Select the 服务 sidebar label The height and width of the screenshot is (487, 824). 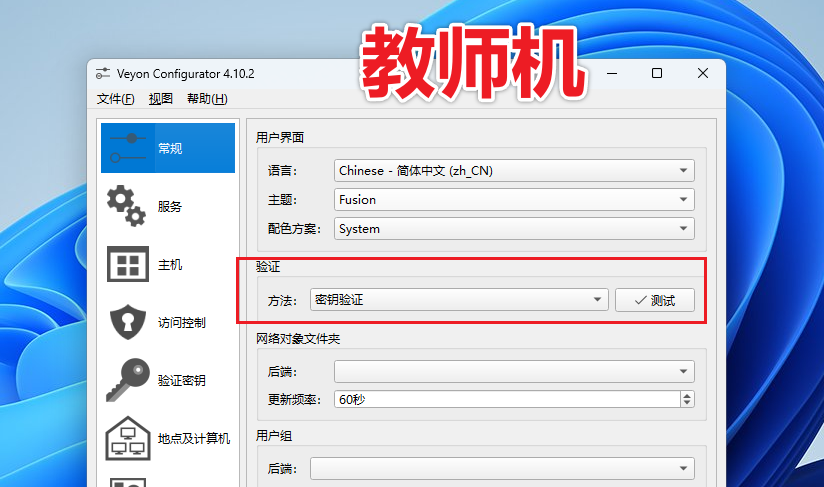(x=170, y=206)
